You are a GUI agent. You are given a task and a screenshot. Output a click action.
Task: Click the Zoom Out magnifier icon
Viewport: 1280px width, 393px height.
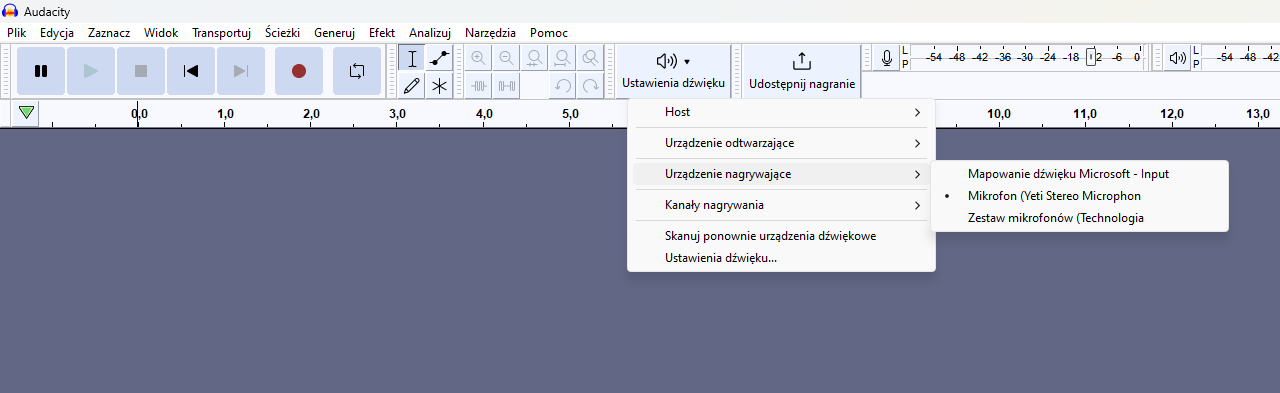pyautogui.click(x=507, y=58)
